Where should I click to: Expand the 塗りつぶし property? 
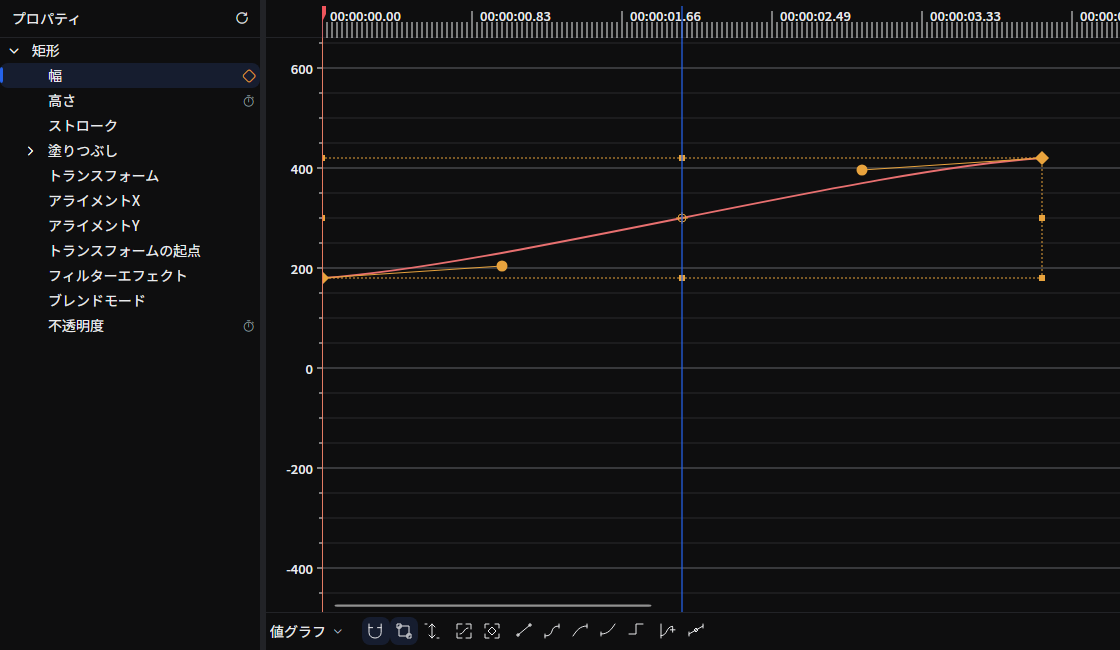(30, 151)
